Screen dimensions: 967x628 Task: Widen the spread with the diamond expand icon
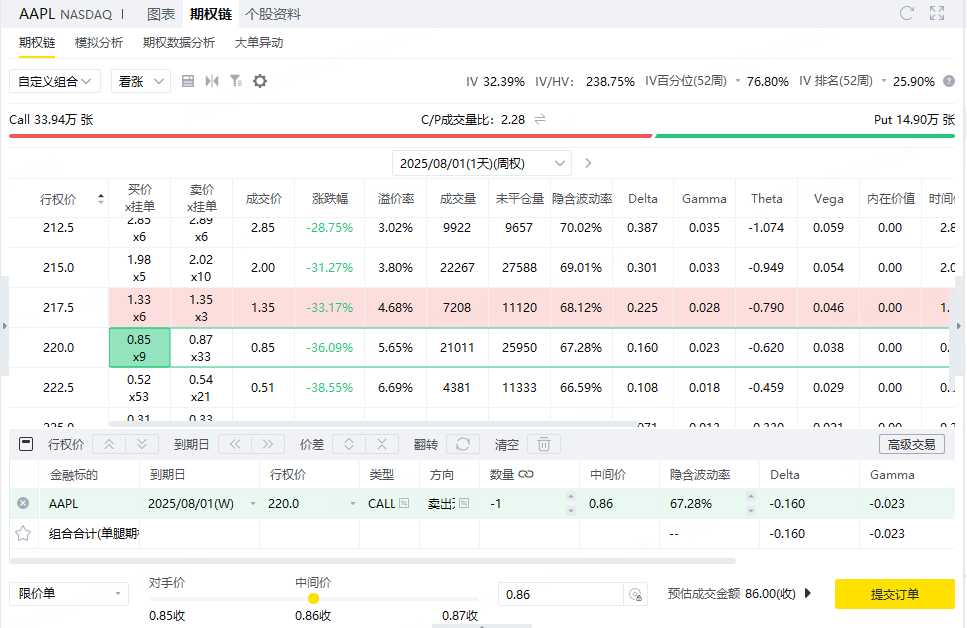pyautogui.click(x=349, y=444)
